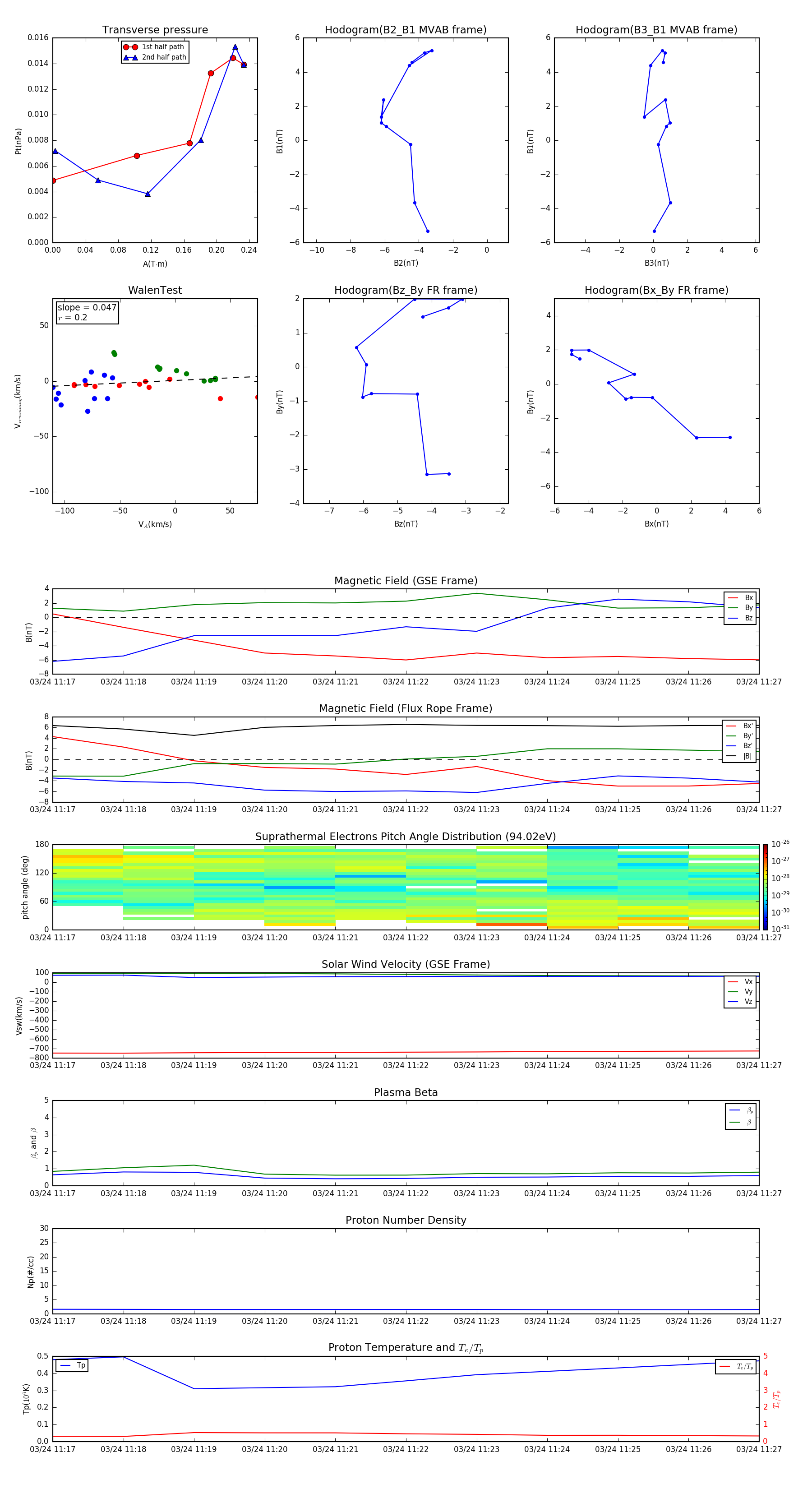Screen dimensions: 812x1489
Task: Click the 'Pt(nPa)' y-axis label
Action: [x=18, y=140]
